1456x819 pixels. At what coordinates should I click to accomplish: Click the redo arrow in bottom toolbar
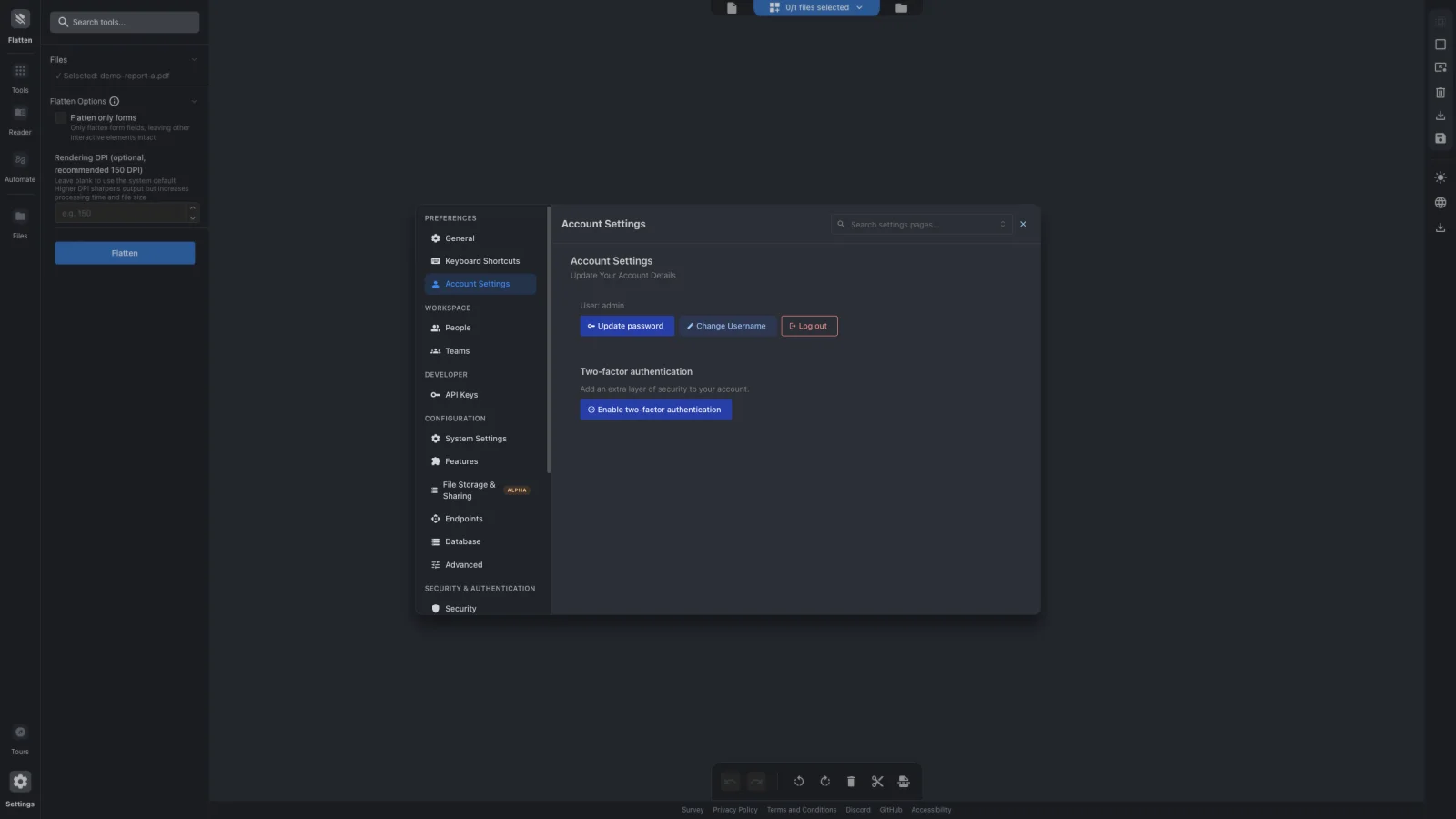click(x=756, y=781)
